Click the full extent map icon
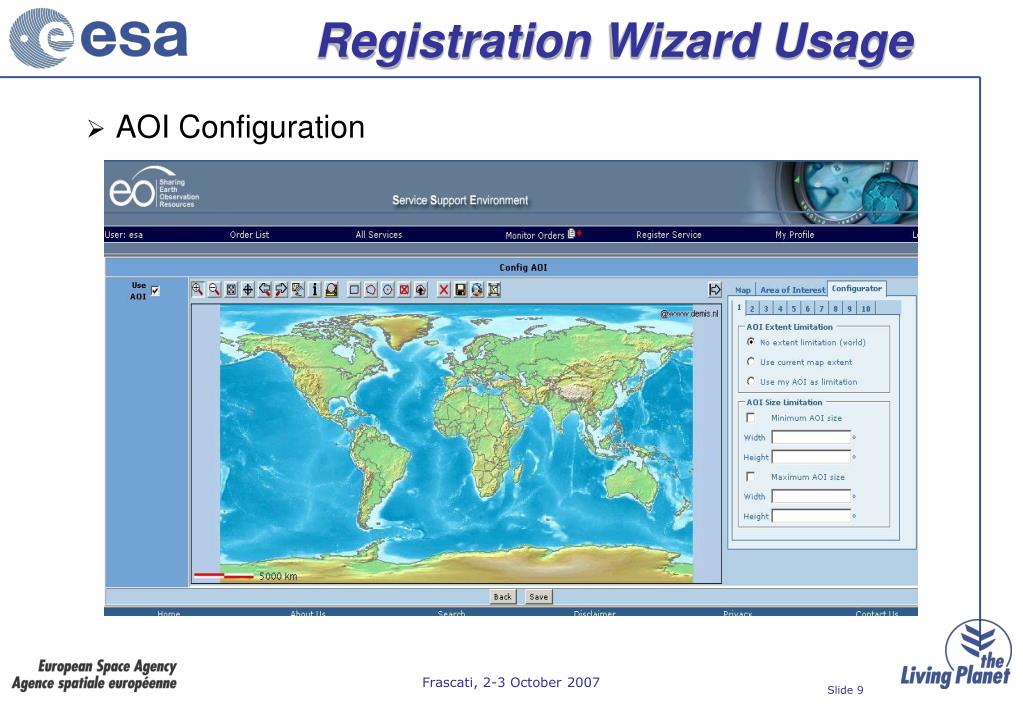Screen dimensions: 1023x708 point(231,289)
